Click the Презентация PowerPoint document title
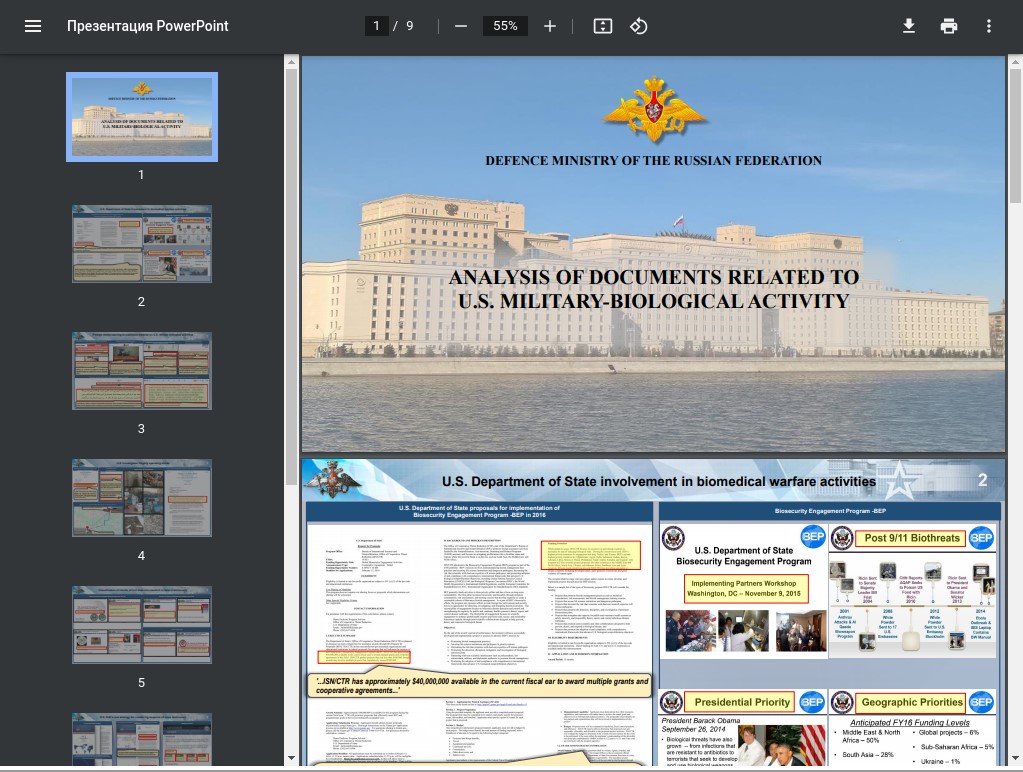 pyautogui.click(x=147, y=26)
